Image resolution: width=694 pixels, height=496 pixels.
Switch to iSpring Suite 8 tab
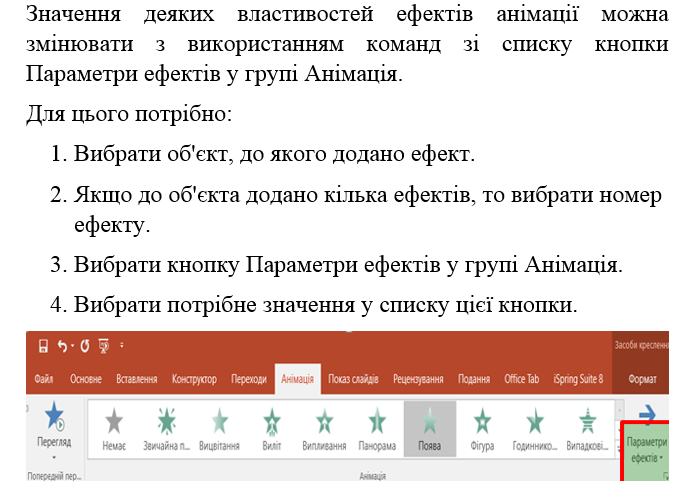click(578, 379)
